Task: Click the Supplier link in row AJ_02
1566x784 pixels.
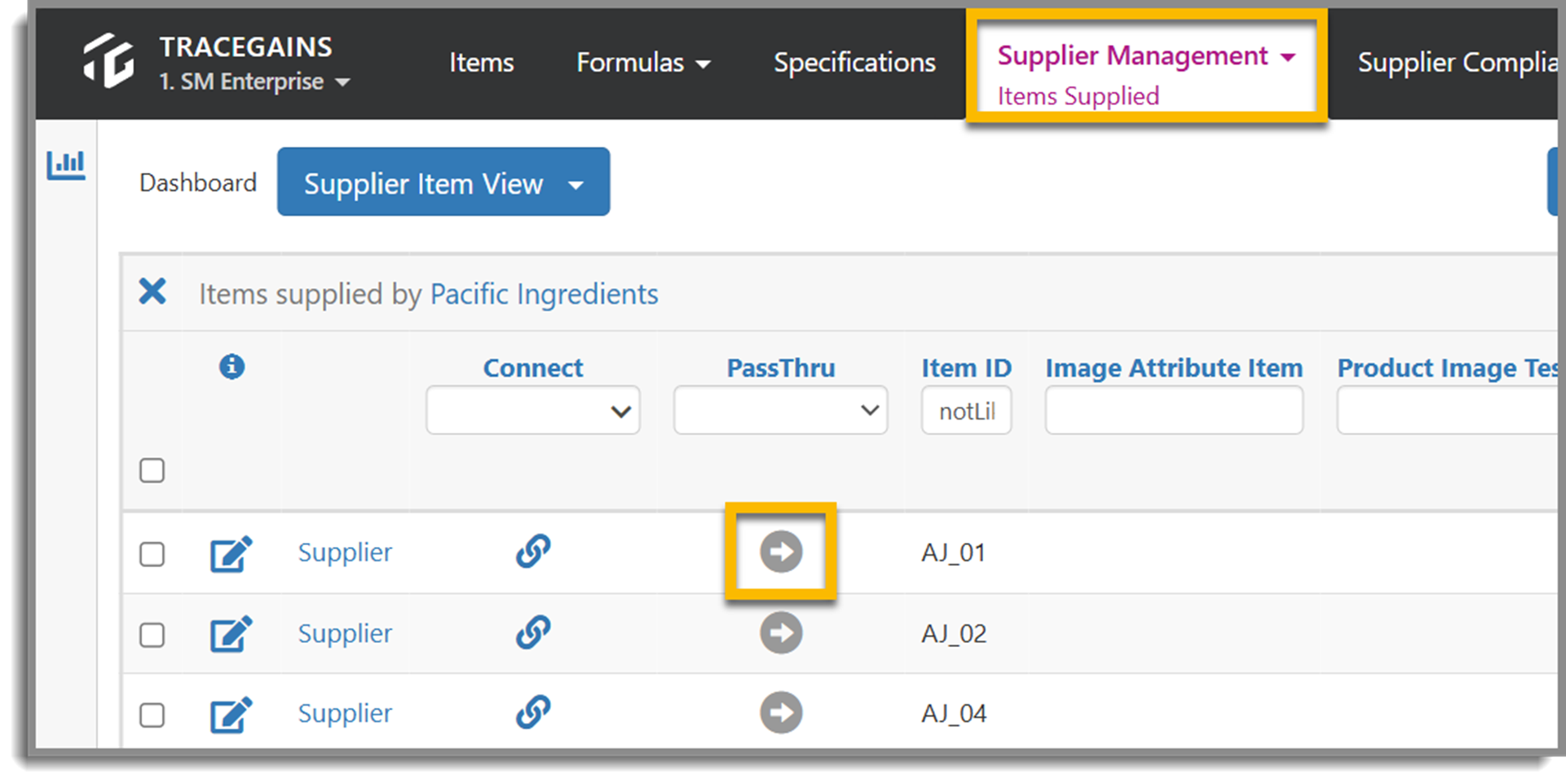Action: [x=345, y=633]
